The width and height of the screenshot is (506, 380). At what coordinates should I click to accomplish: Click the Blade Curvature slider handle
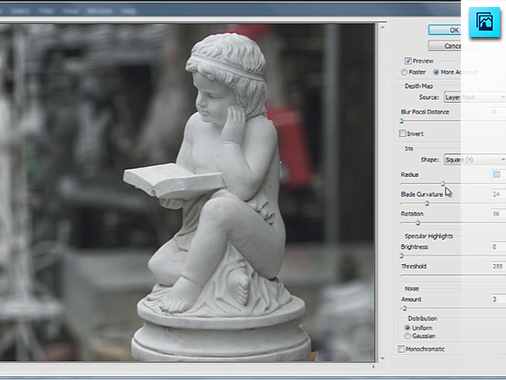(427, 203)
